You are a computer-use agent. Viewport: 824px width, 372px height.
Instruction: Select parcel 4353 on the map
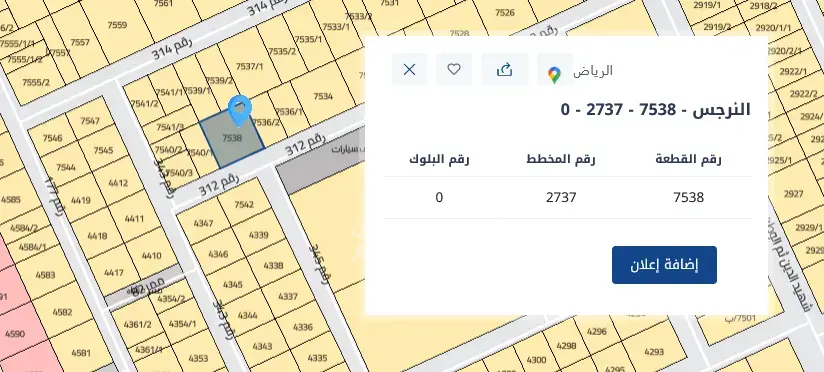198,358
